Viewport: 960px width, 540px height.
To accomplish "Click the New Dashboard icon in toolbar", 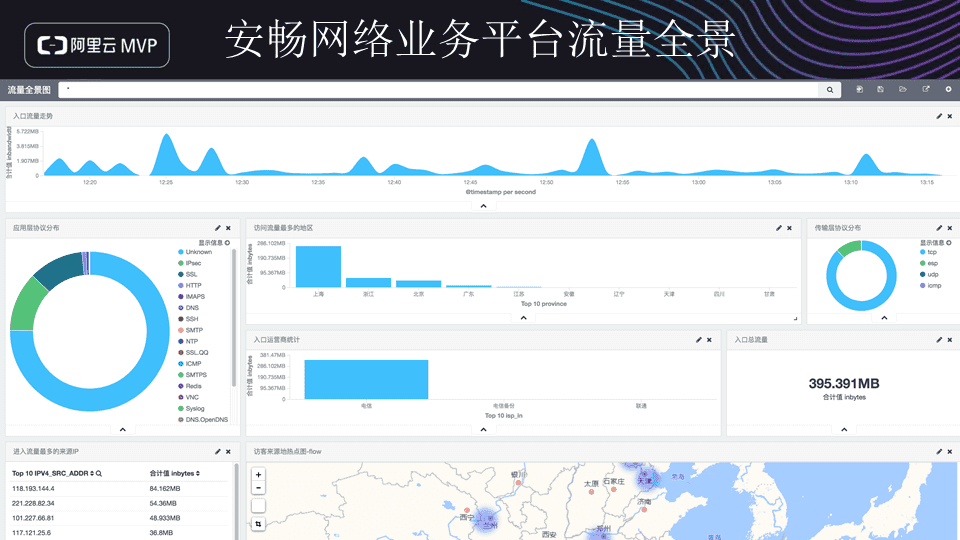I will 859,89.
